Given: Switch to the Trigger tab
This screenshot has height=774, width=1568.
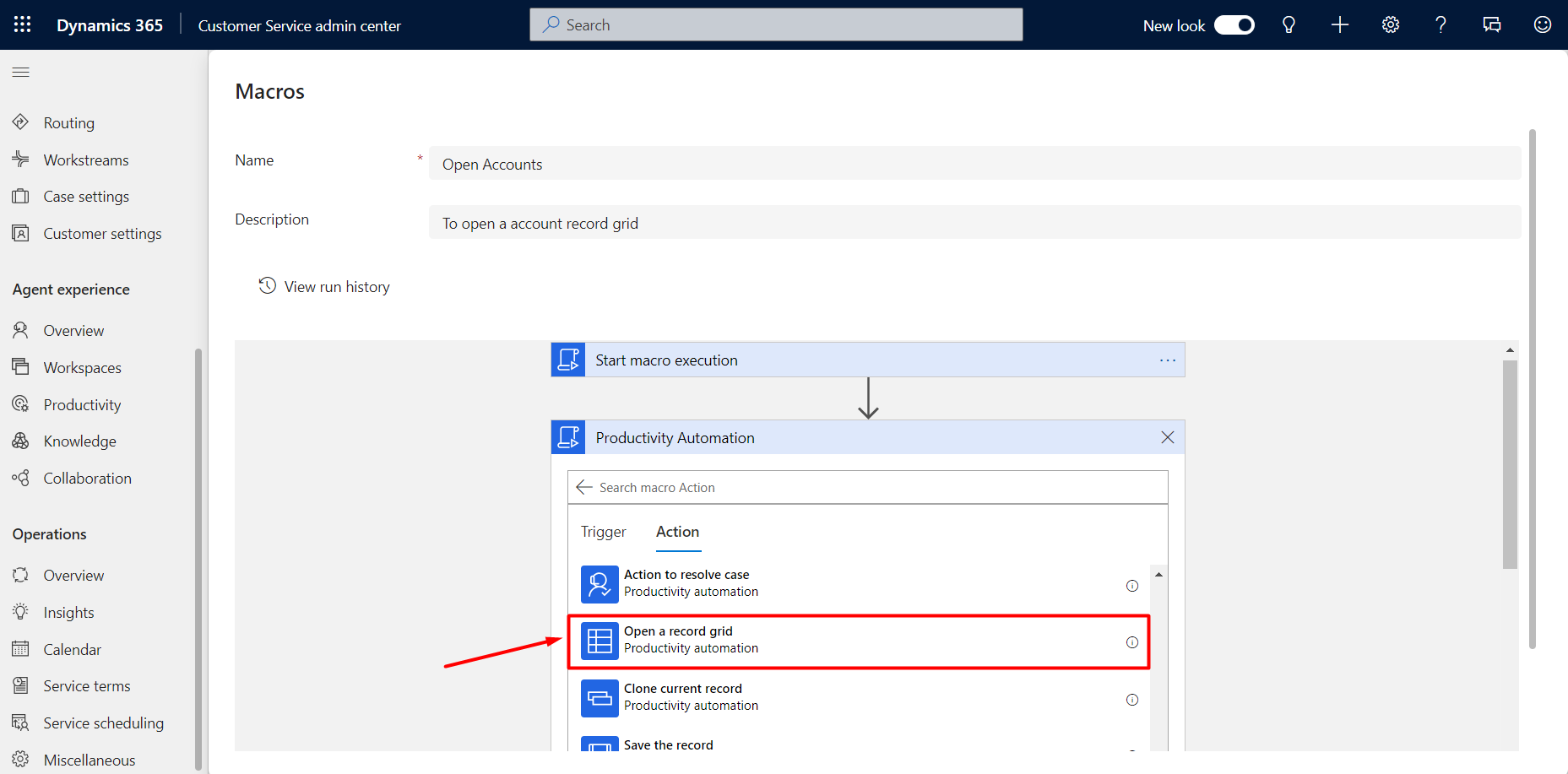Looking at the screenshot, I should tap(603, 532).
